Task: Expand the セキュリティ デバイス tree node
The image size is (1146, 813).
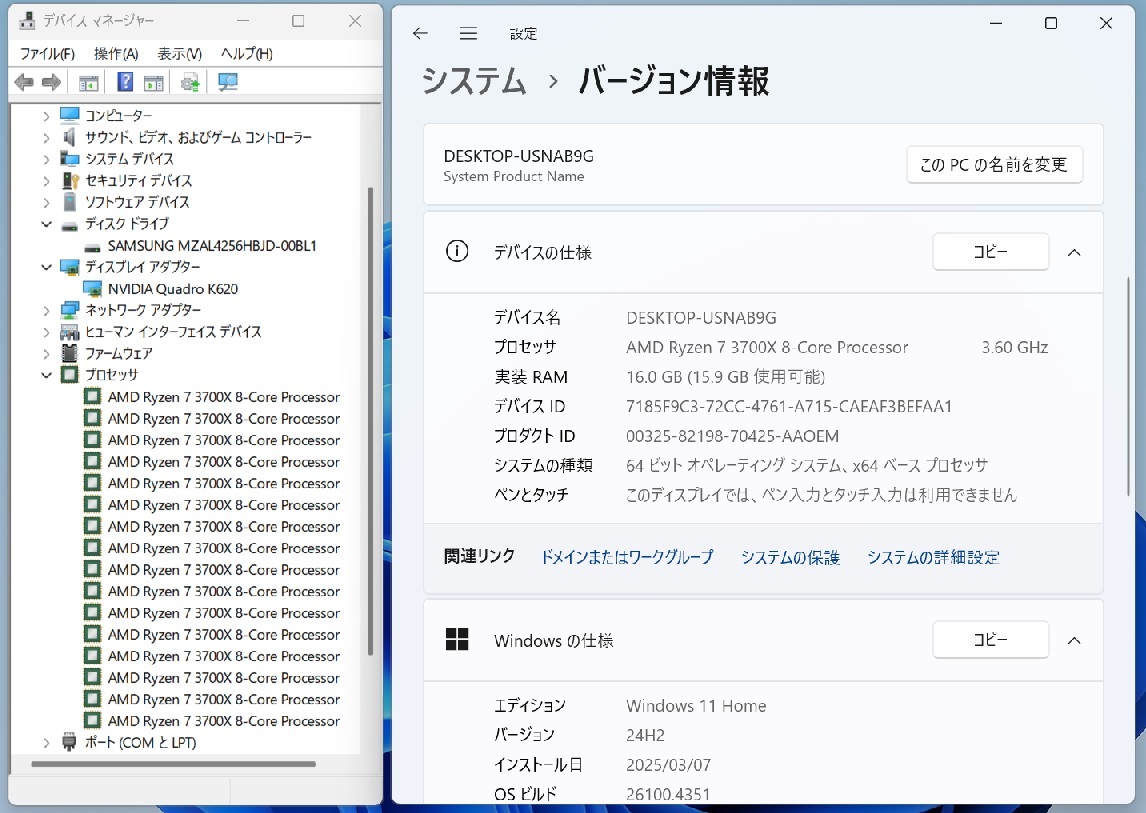Action: click(47, 181)
